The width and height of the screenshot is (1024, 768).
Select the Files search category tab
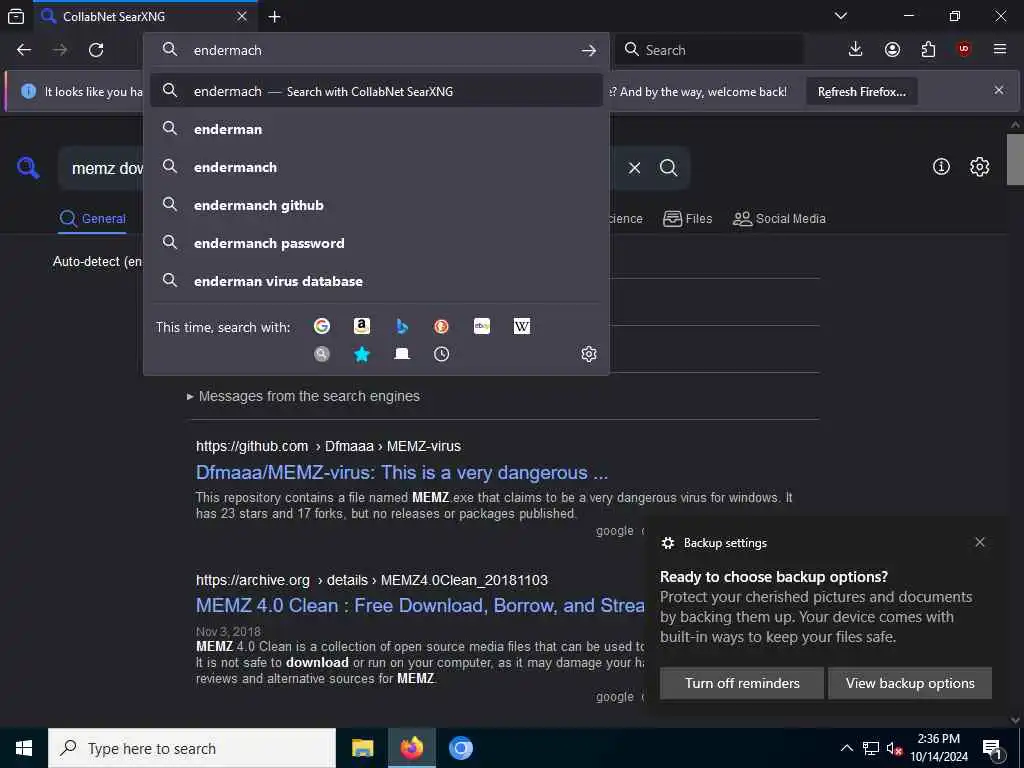[x=688, y=219]
